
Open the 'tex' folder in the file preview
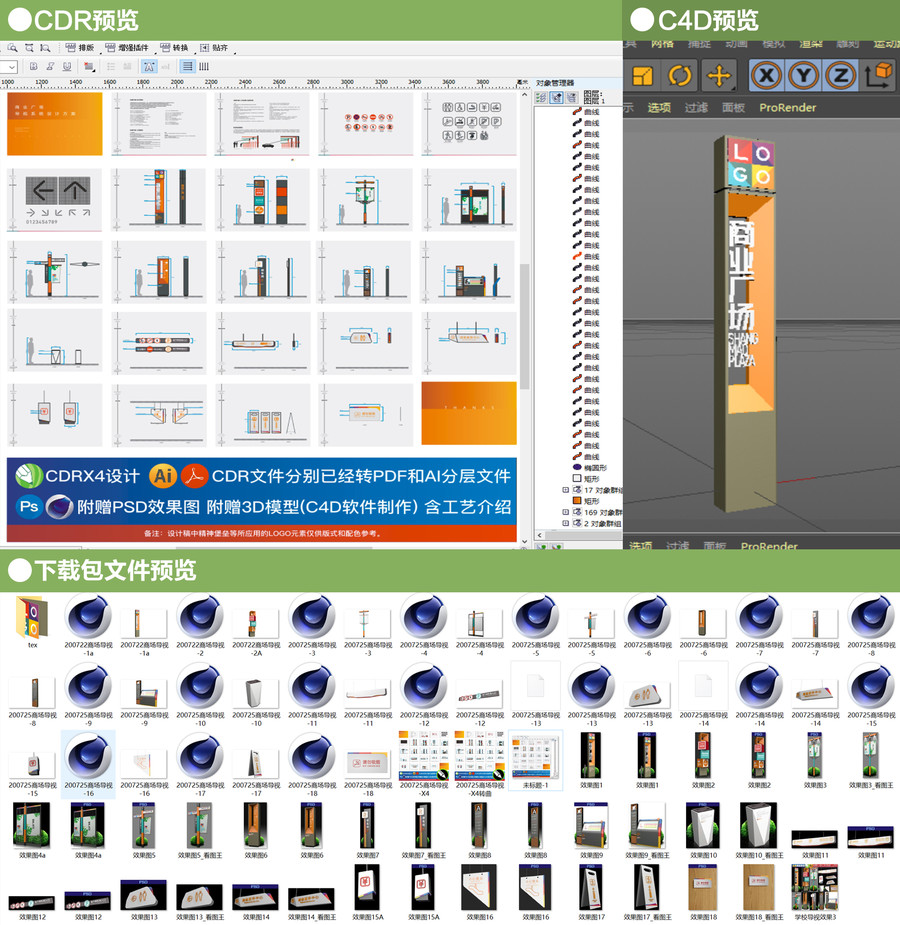[32, 622]
